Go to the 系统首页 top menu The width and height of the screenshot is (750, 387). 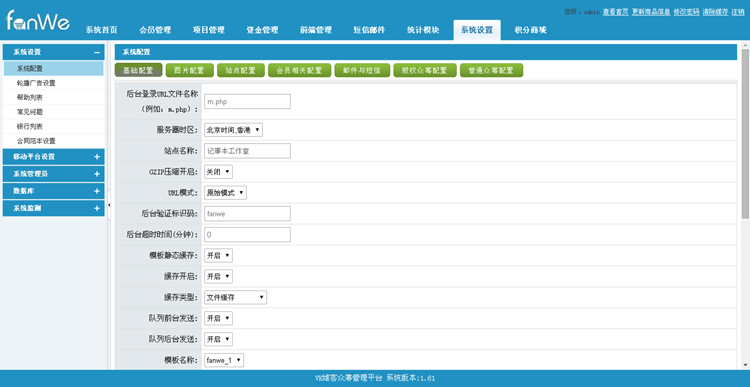102,30
